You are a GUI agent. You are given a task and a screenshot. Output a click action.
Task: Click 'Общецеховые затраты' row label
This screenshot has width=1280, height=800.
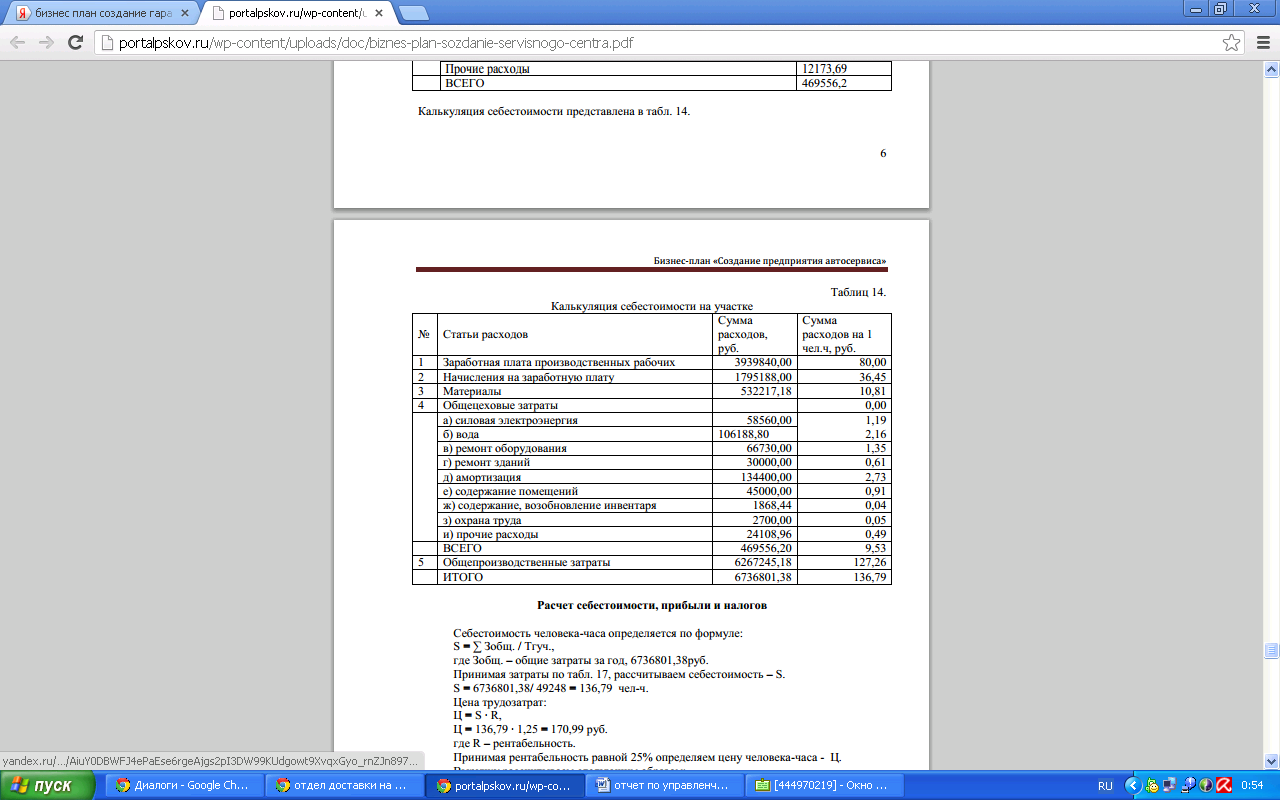[500, 406]
